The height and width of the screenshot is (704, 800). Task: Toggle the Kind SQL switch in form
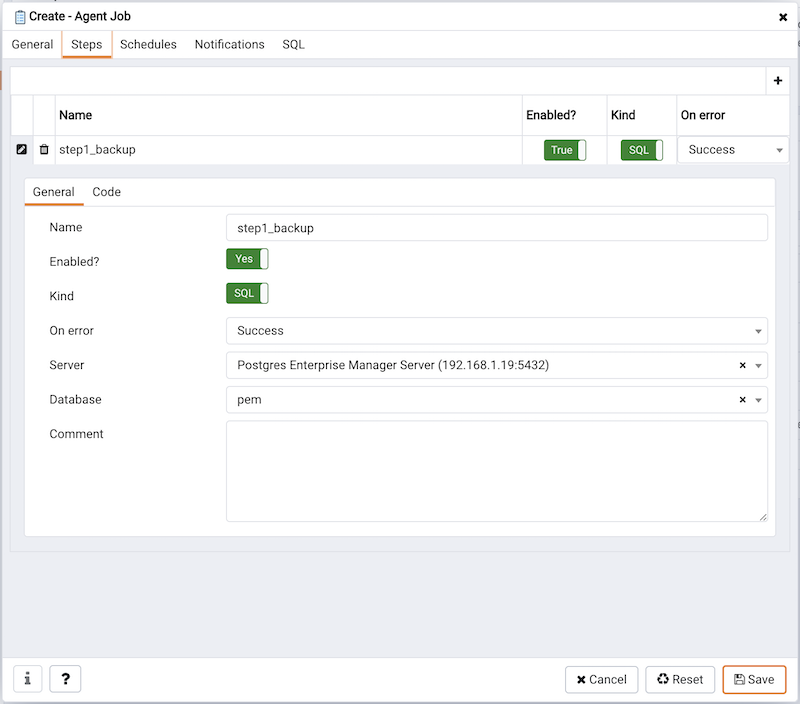tap(247, 293)
